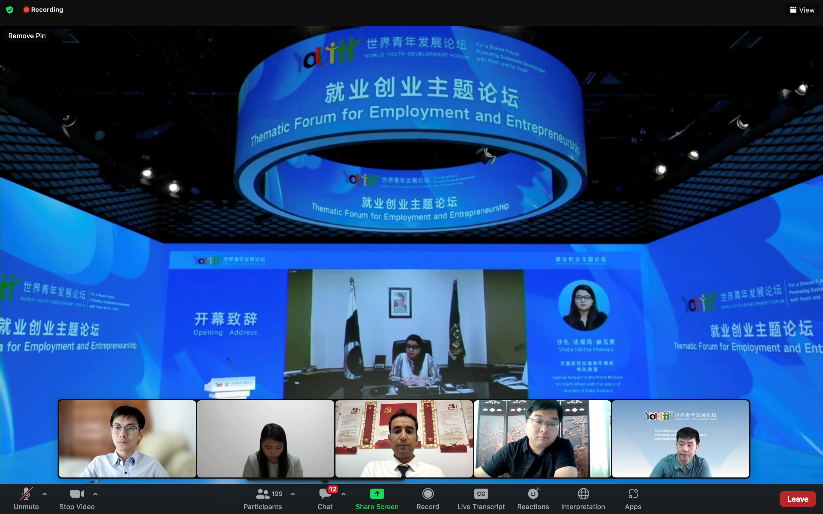Select thumbnail of man in black shirt
The height and width of the screenshot is (514, 823).
[542, 439]
